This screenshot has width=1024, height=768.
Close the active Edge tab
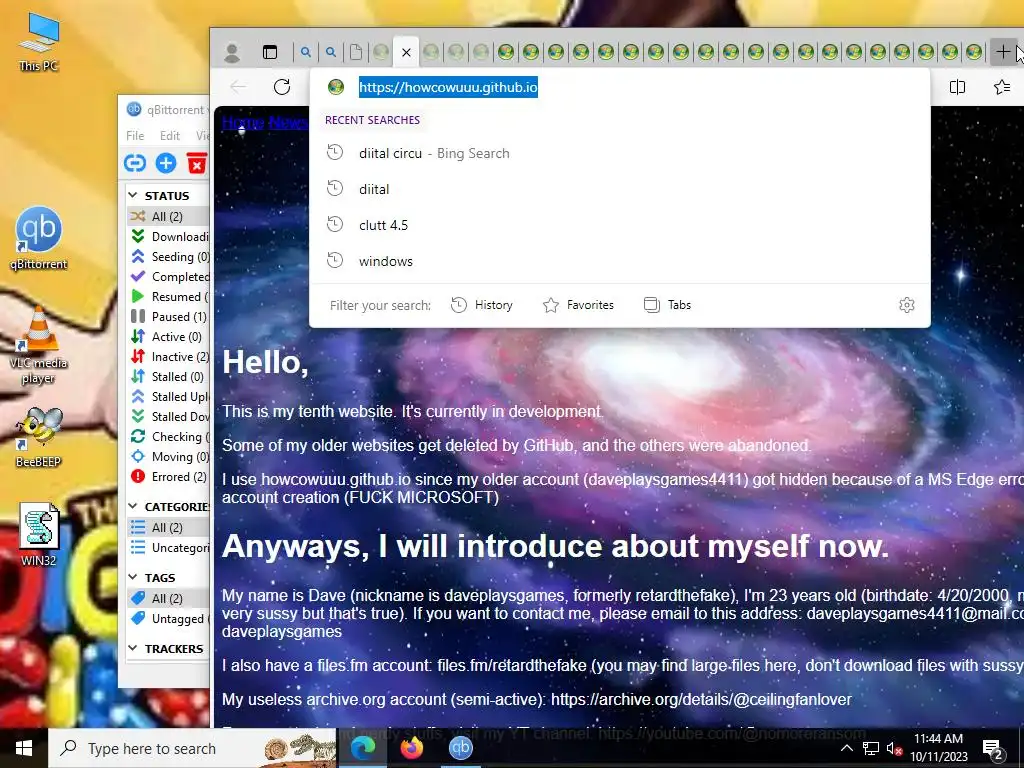click(x=406, y=52)
